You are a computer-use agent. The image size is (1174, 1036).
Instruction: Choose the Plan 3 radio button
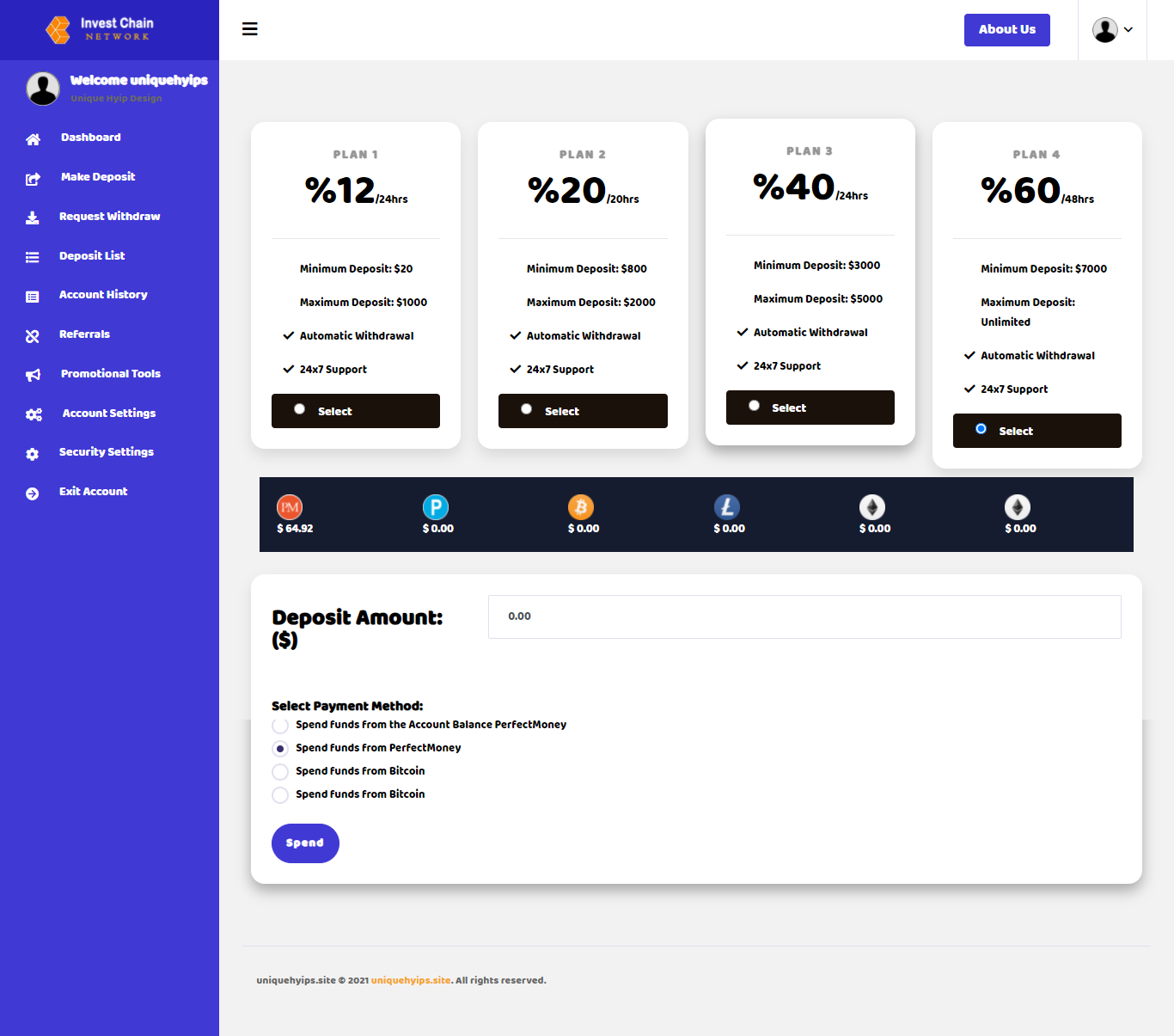pos(754,406)
